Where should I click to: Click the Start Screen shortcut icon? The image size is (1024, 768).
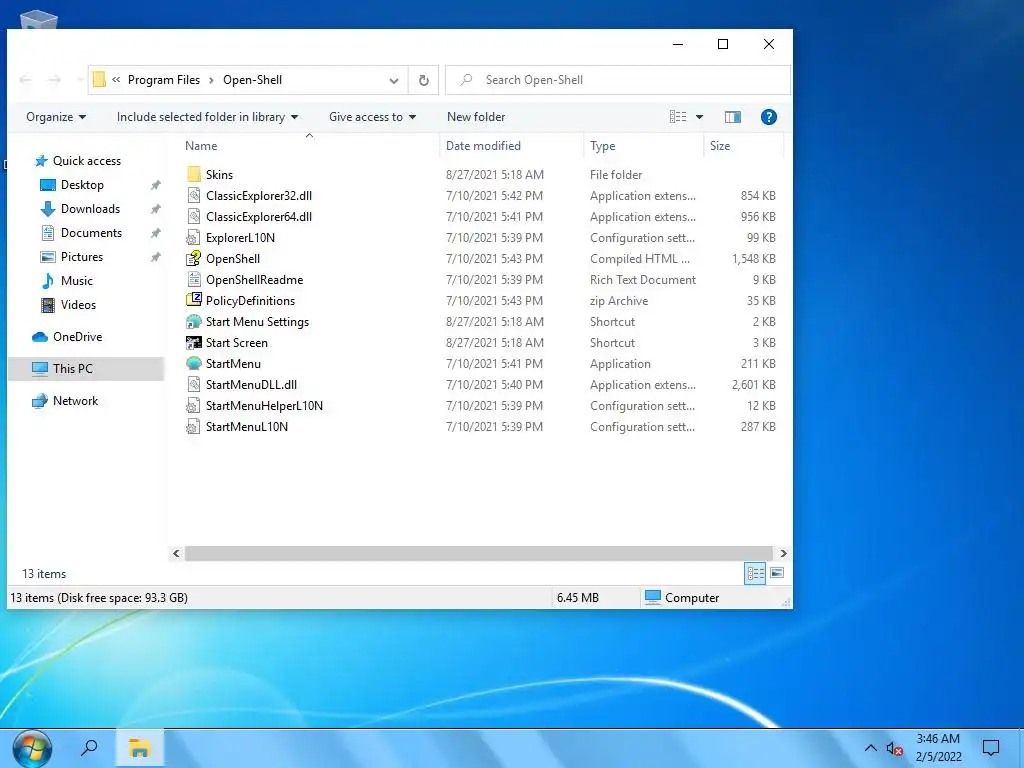tap(193, 342)
